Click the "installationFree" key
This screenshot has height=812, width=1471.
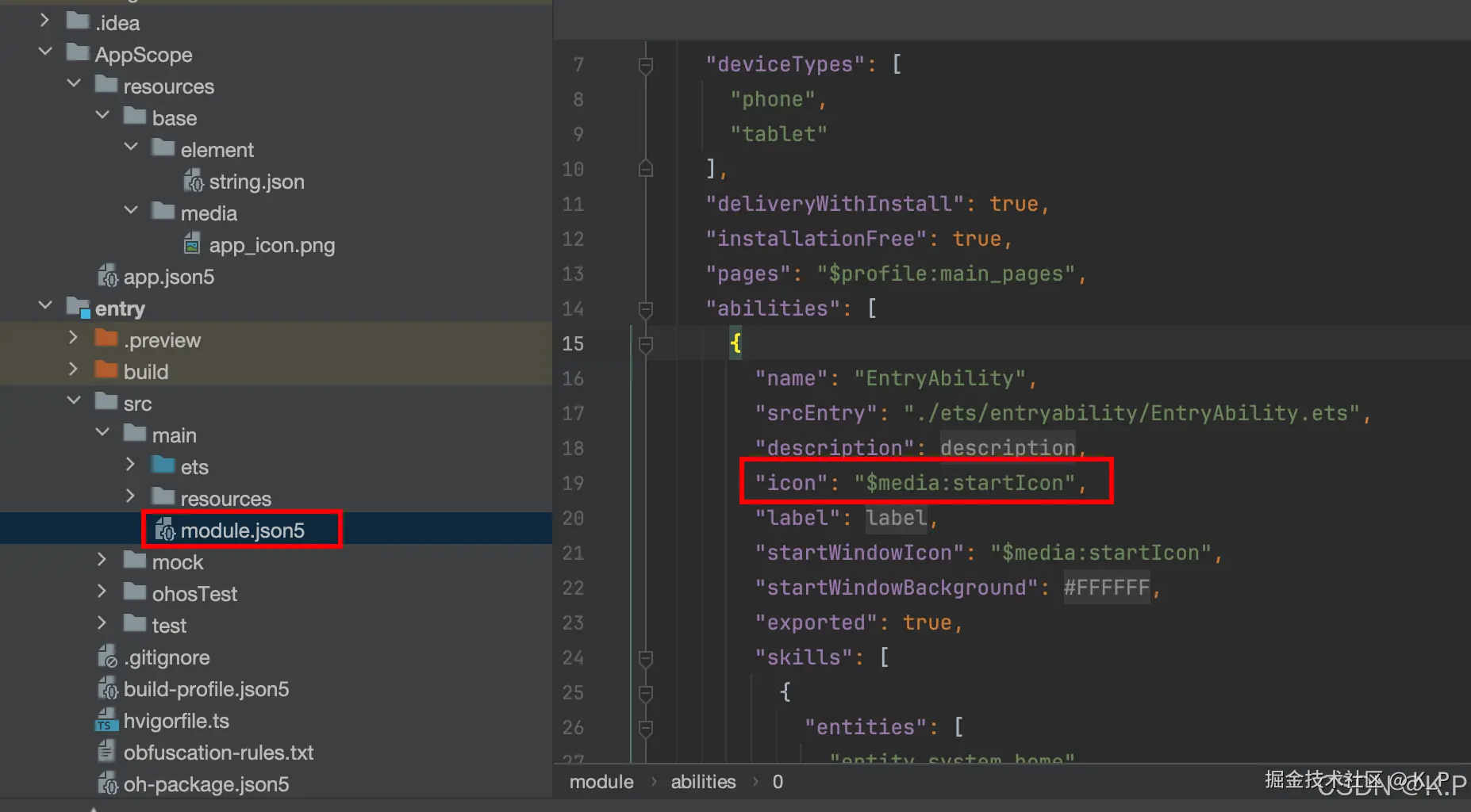coord(816,239)
